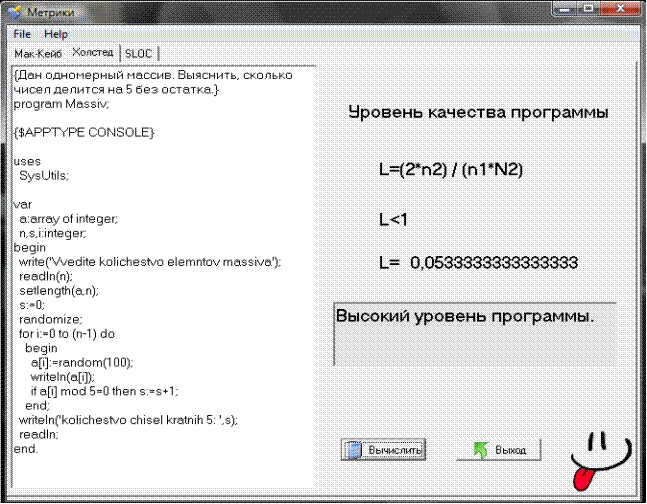Switch to the Мак-Кейб tab
647x504 pixels.
[38, 53]
